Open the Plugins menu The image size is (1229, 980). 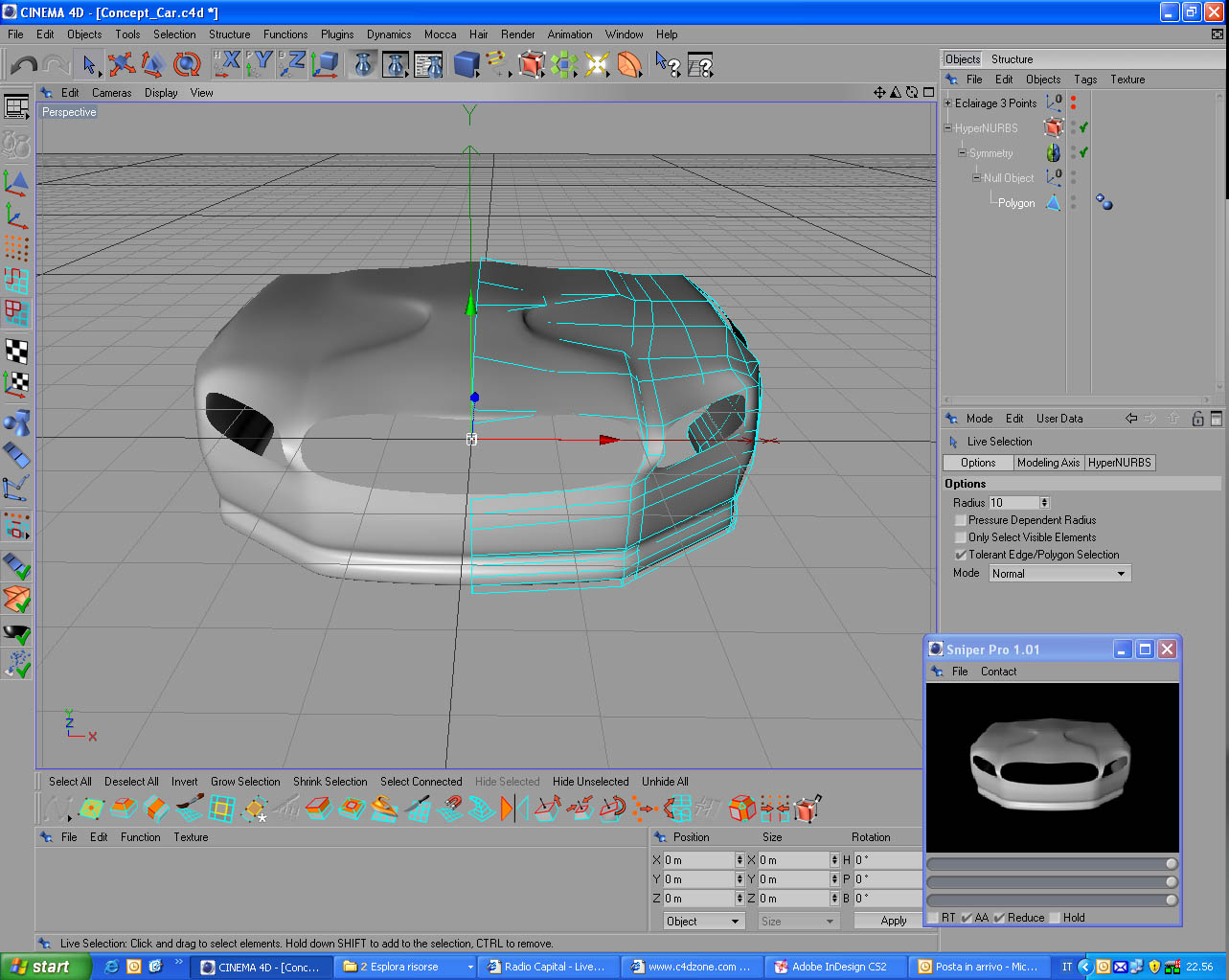337,34
